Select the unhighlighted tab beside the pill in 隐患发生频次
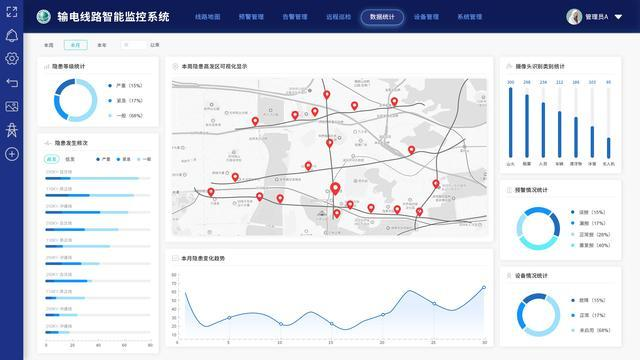Viewport: 640px width, 360px height. point(70,159)
